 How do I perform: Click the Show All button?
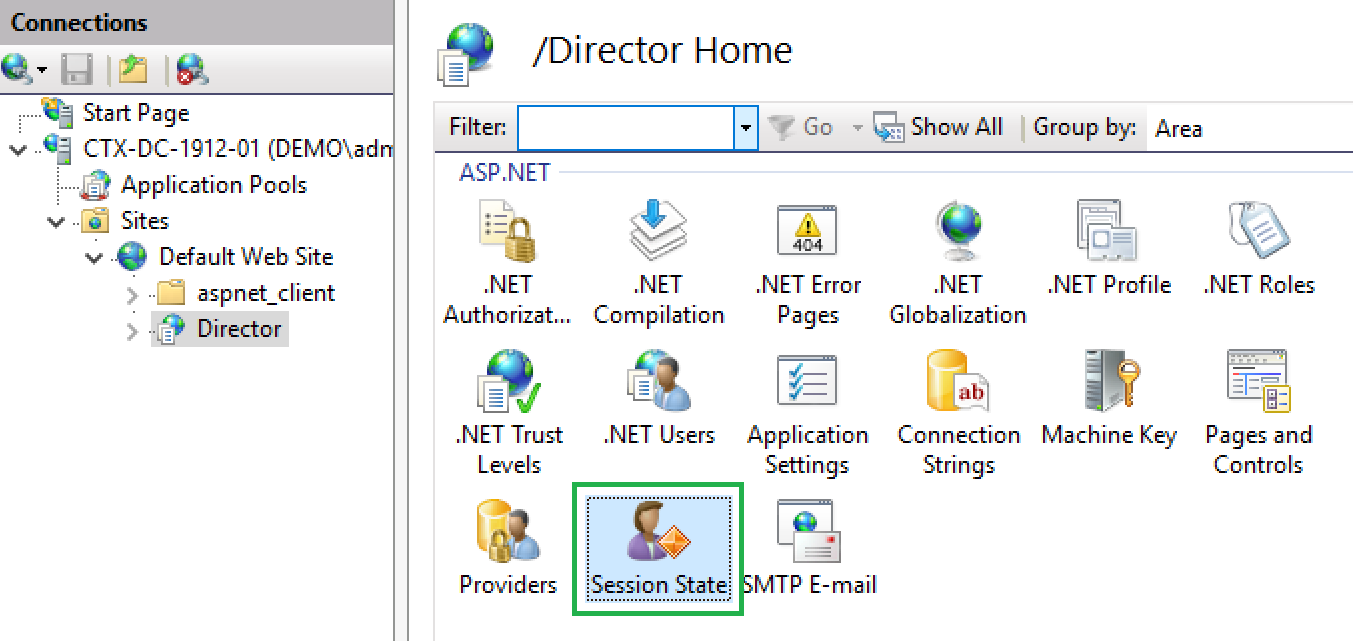(940, 127)
